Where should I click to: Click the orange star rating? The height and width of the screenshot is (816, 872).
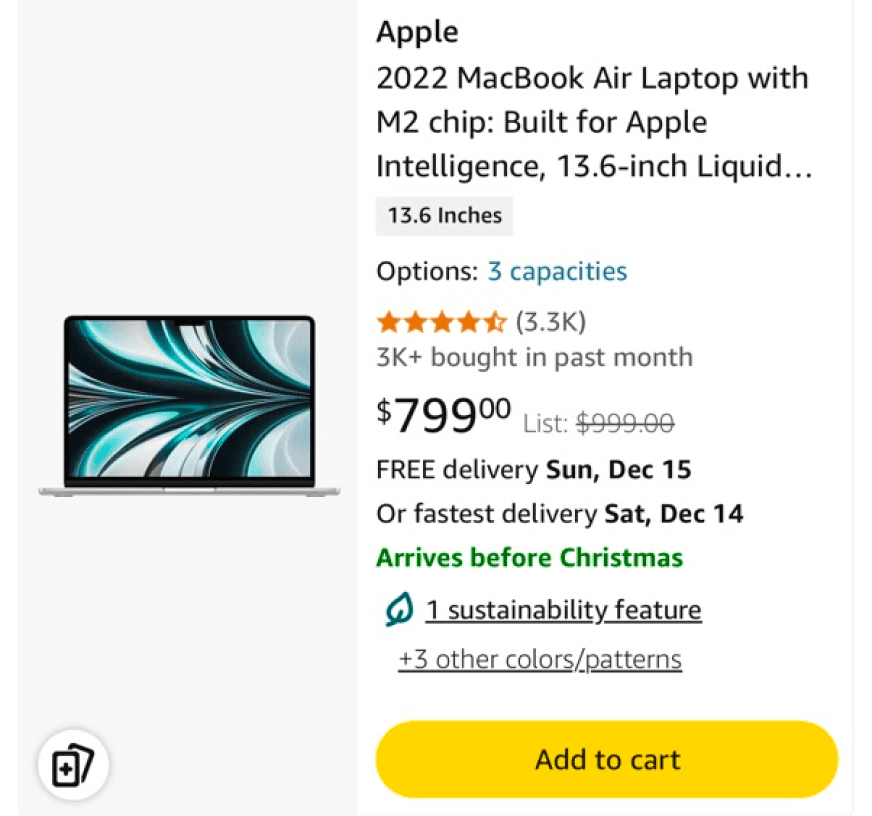(x=442, y=322)
